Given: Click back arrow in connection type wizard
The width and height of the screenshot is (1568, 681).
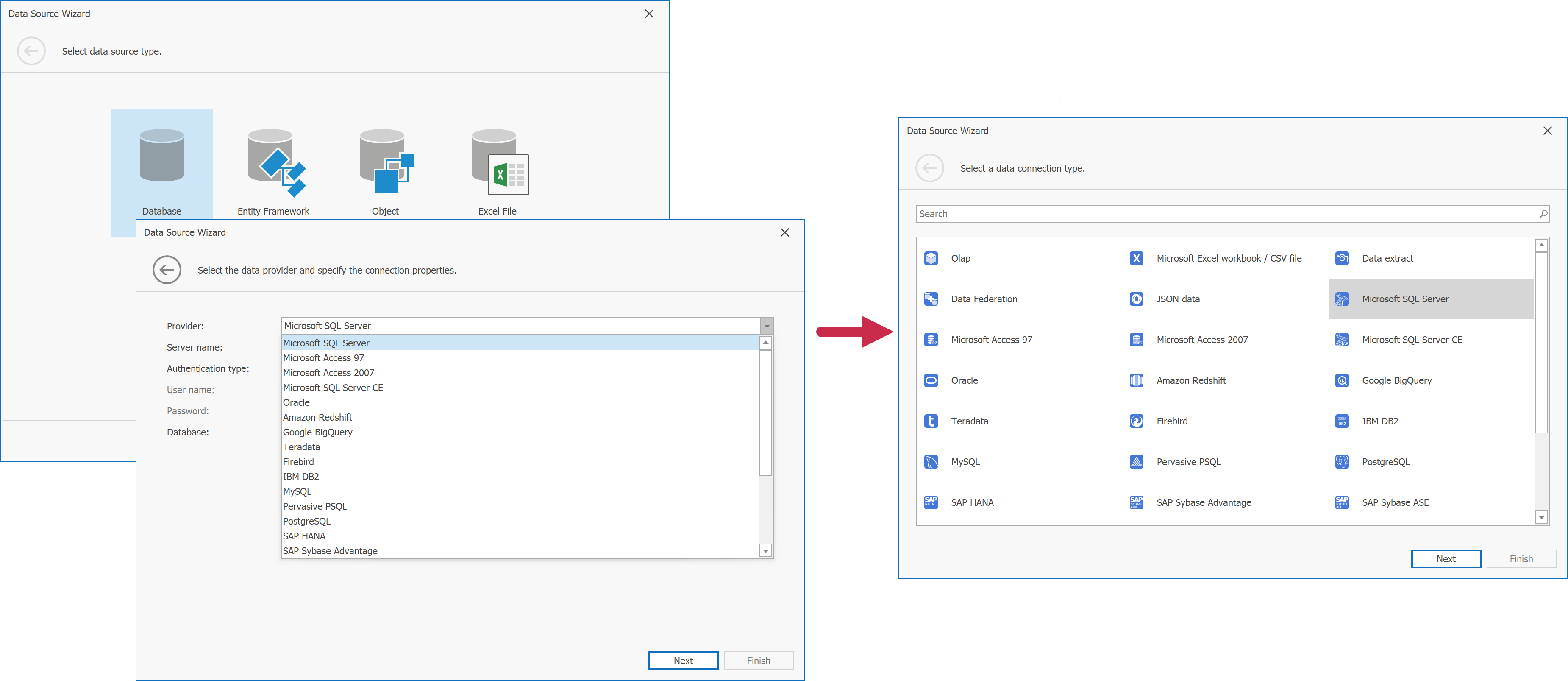Looking at the screenshot, I should (x=929, y=168).
